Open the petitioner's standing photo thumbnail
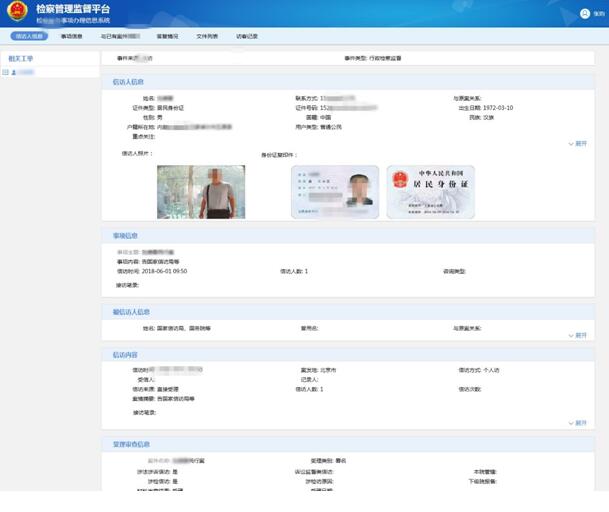 pos(201,192)
